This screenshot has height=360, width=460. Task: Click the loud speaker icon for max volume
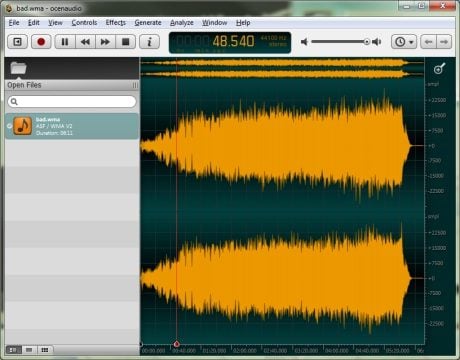click(377, 42)
